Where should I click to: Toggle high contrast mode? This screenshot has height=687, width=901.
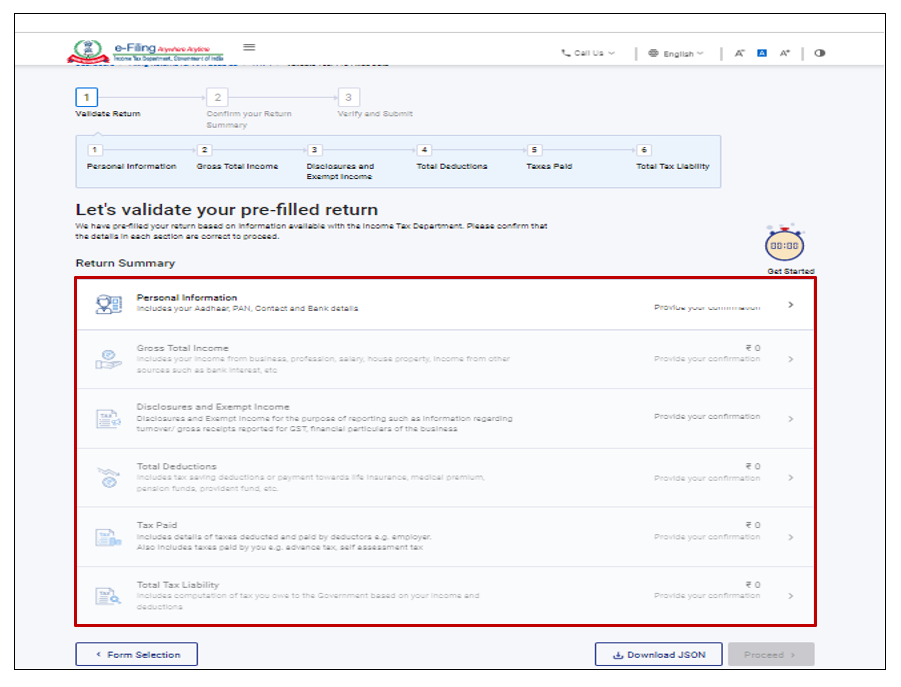point(820,53)
